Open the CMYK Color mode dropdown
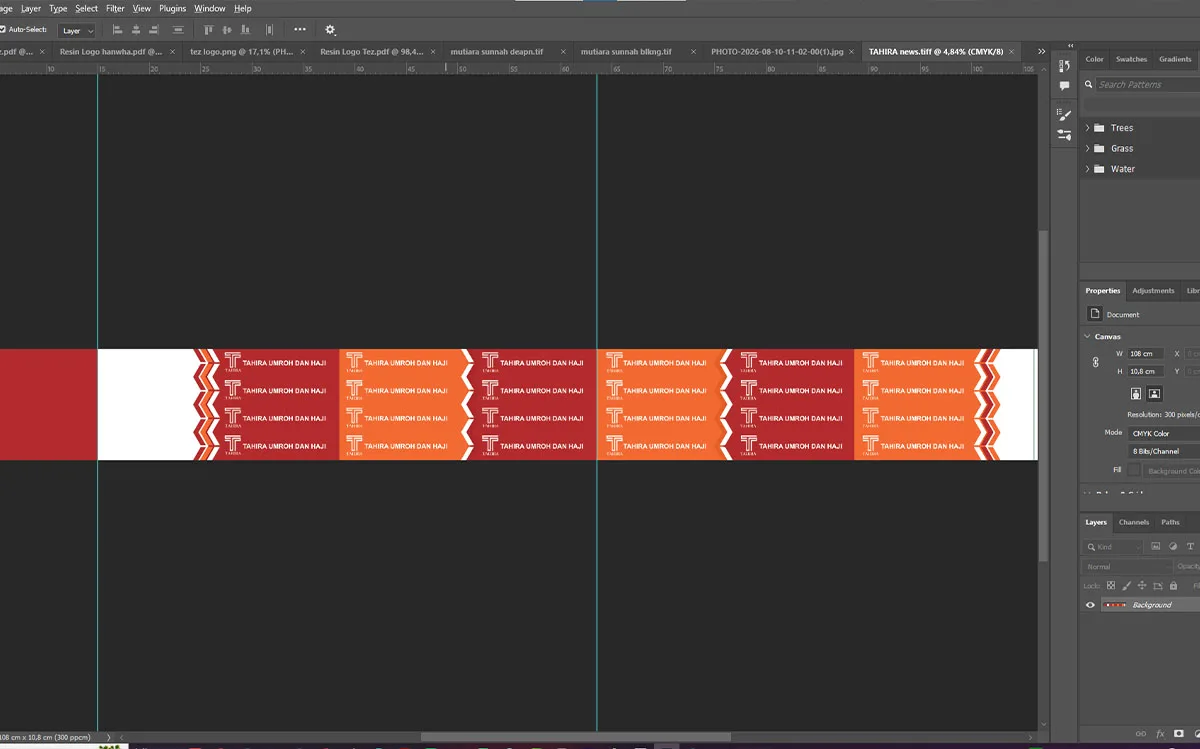1200x749 pixels. tap(1164, 433)
